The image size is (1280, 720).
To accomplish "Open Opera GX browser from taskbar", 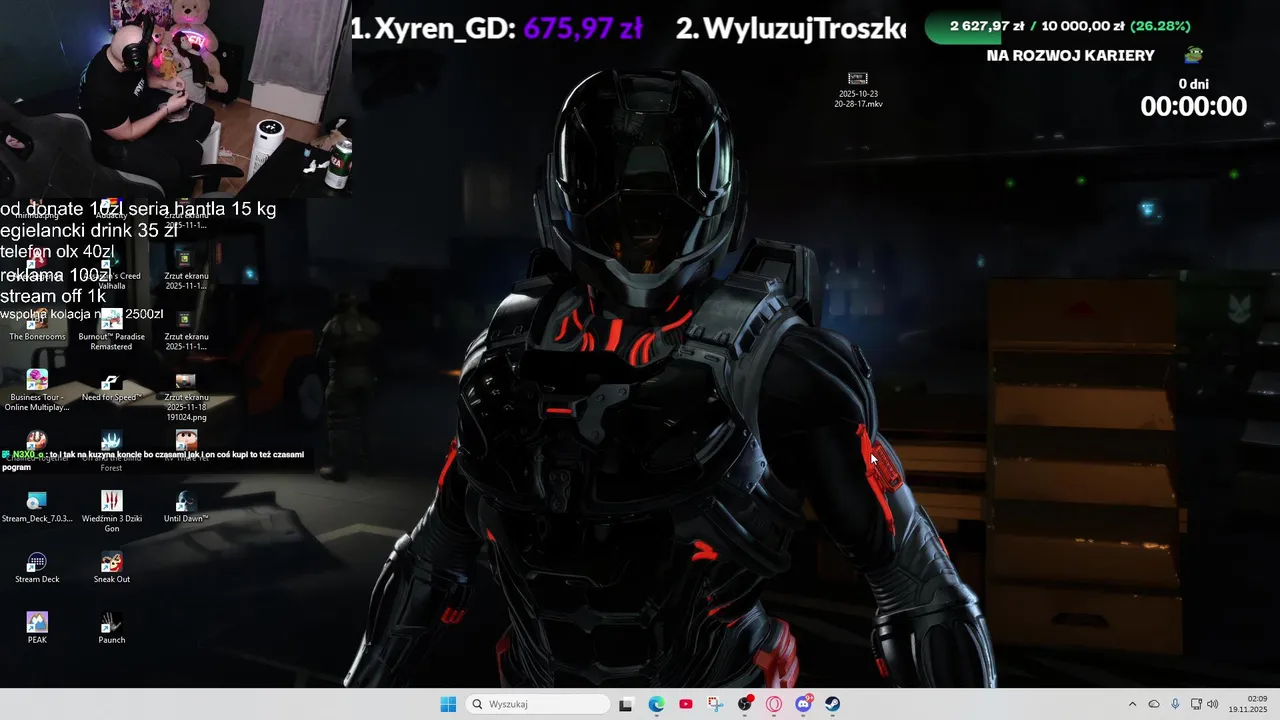I will [774, 704].
